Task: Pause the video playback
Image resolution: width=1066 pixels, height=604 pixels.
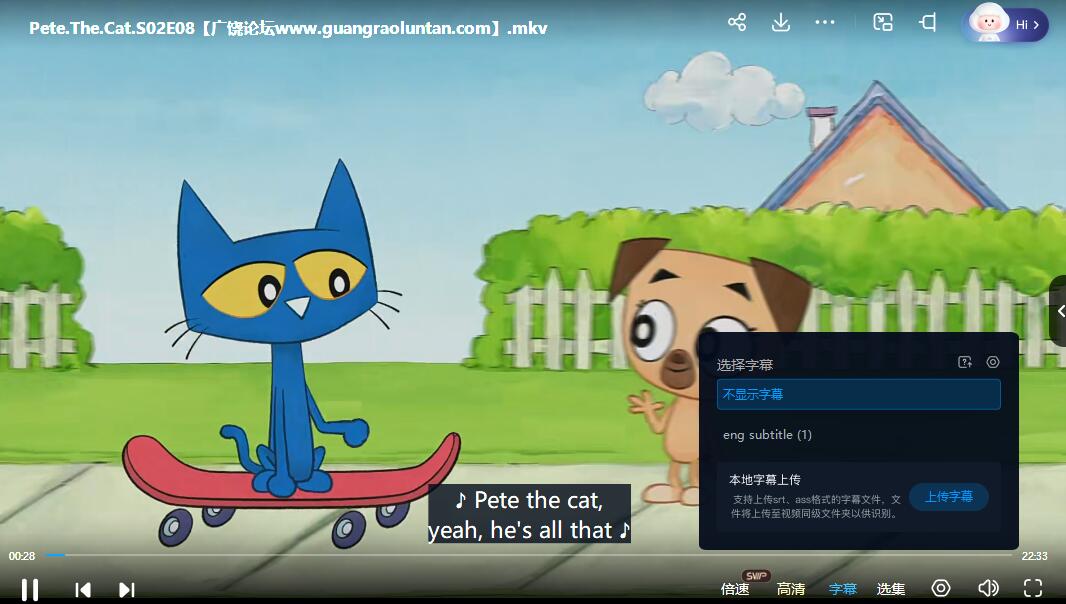Action: click(x=30, y=589)
